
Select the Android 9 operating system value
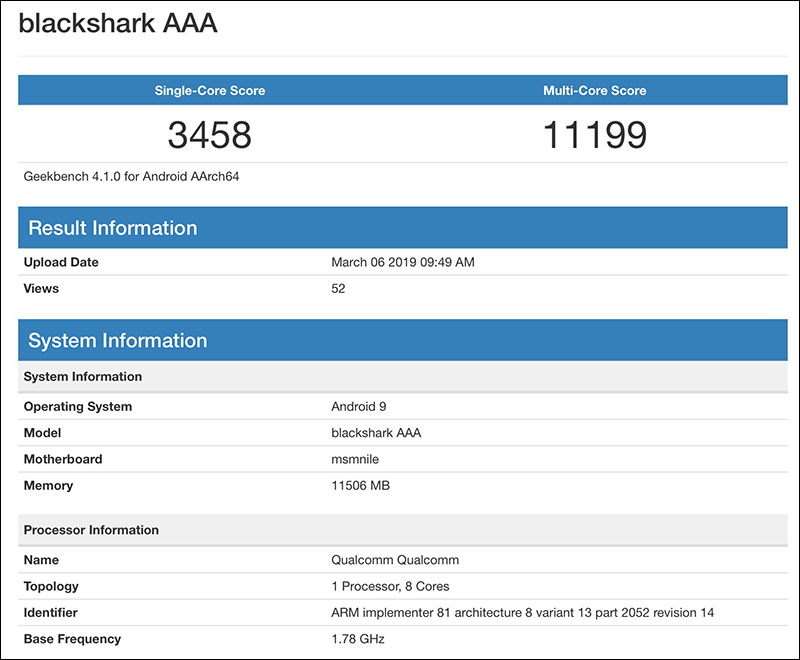[x=359, y=407]
